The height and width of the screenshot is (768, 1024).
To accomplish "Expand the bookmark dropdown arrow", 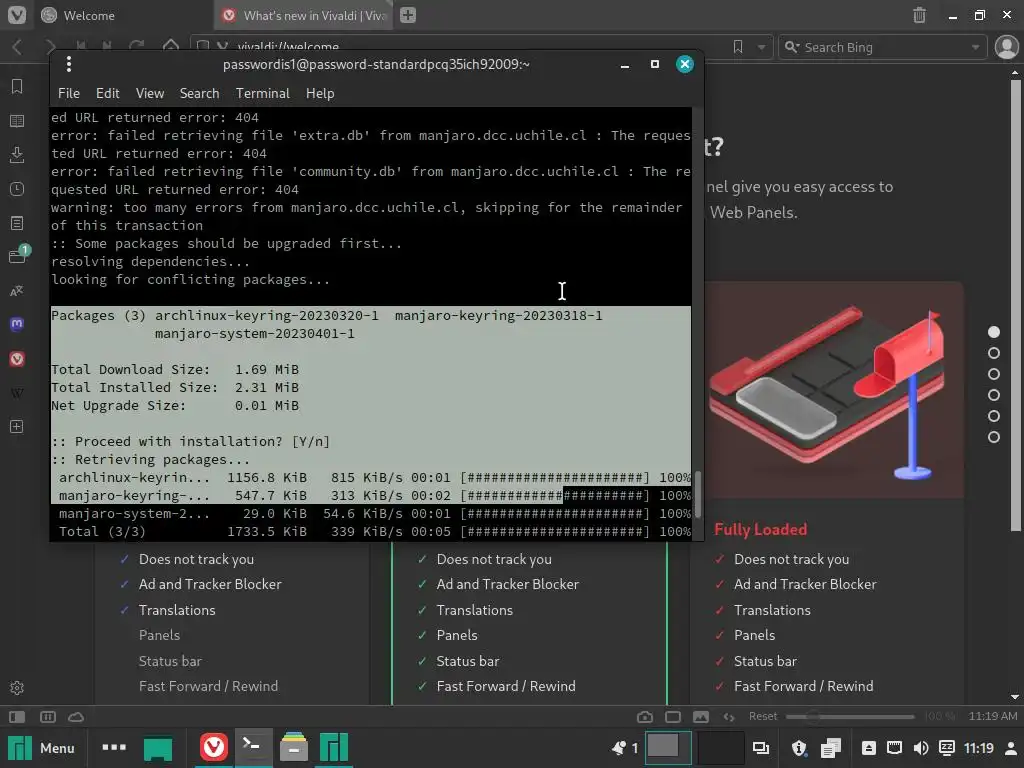I will tap(761, 47).
